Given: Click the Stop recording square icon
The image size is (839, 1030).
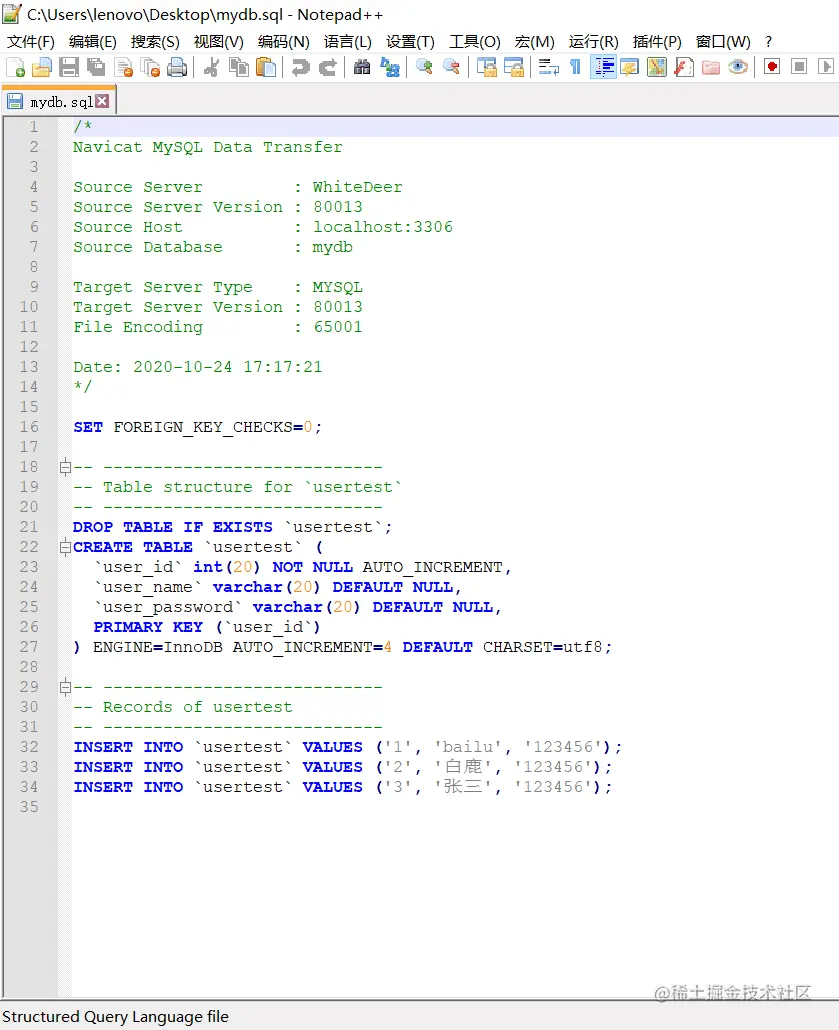Looking at the screenshot, I should click(799, 67).
